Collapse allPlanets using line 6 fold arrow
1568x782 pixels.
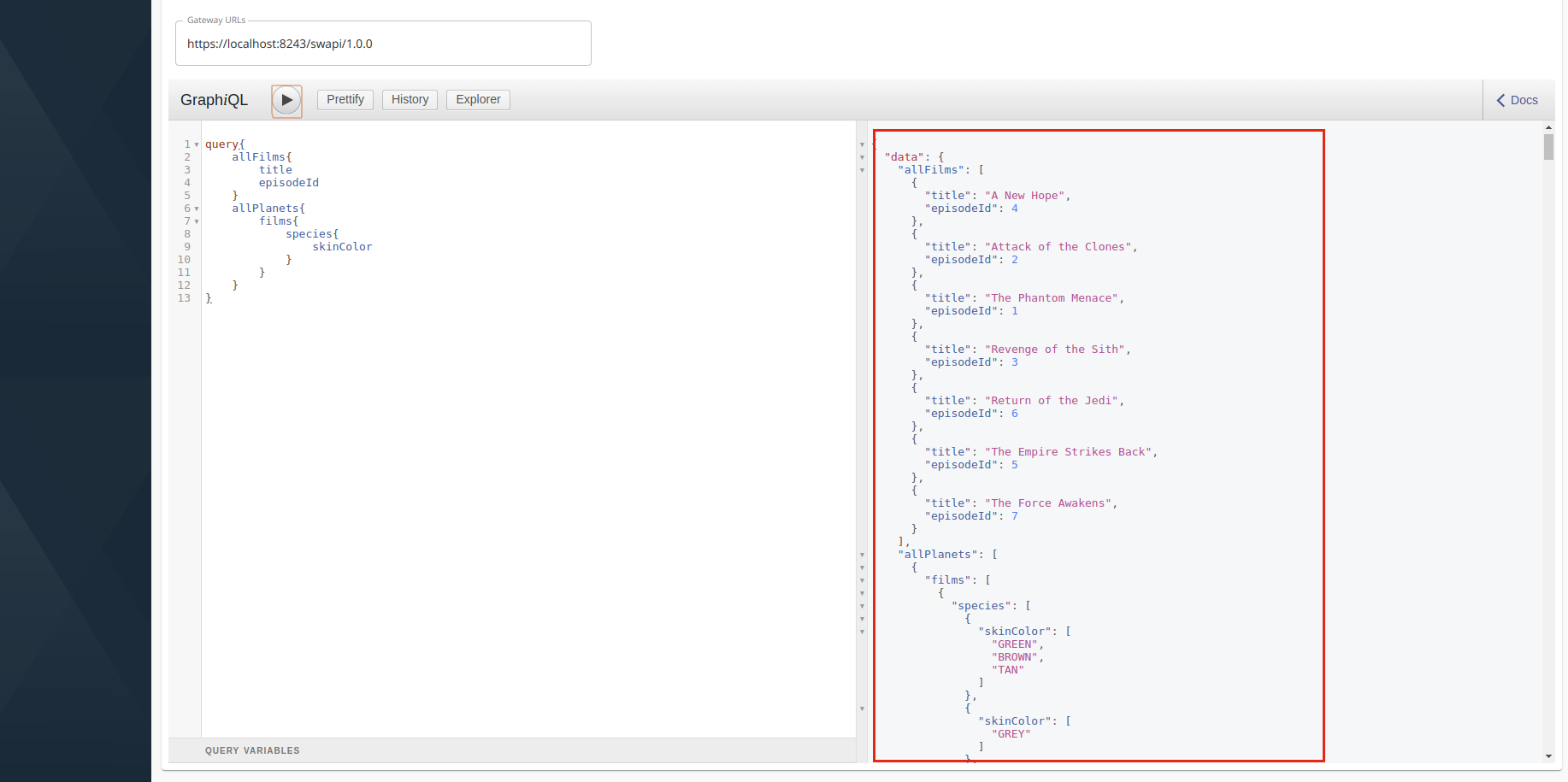pos(196,208)
